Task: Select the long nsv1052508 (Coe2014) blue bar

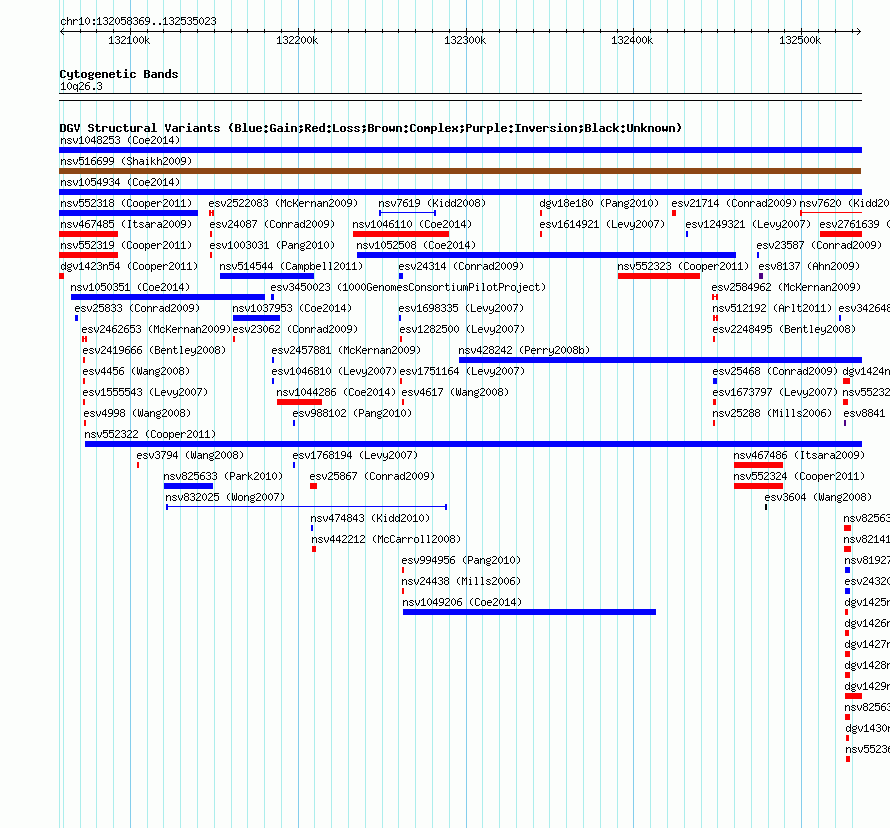Action: click(546, 255)
